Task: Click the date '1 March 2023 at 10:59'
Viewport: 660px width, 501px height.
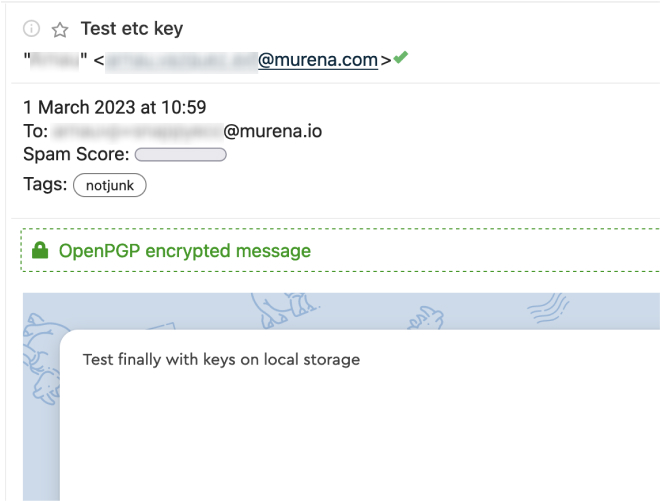Action: (x=115, y=107)
